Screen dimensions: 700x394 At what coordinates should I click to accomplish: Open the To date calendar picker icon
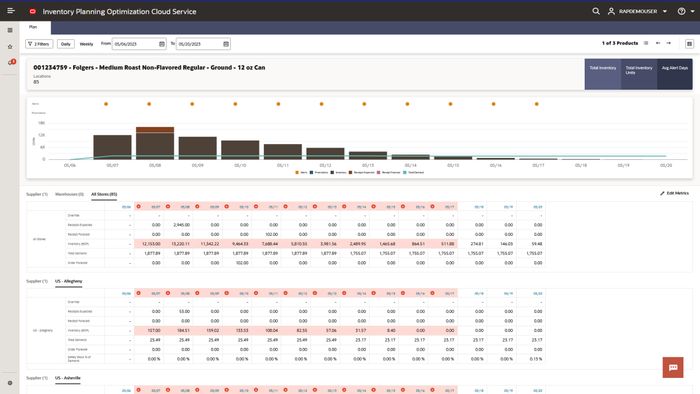point(226,44)
